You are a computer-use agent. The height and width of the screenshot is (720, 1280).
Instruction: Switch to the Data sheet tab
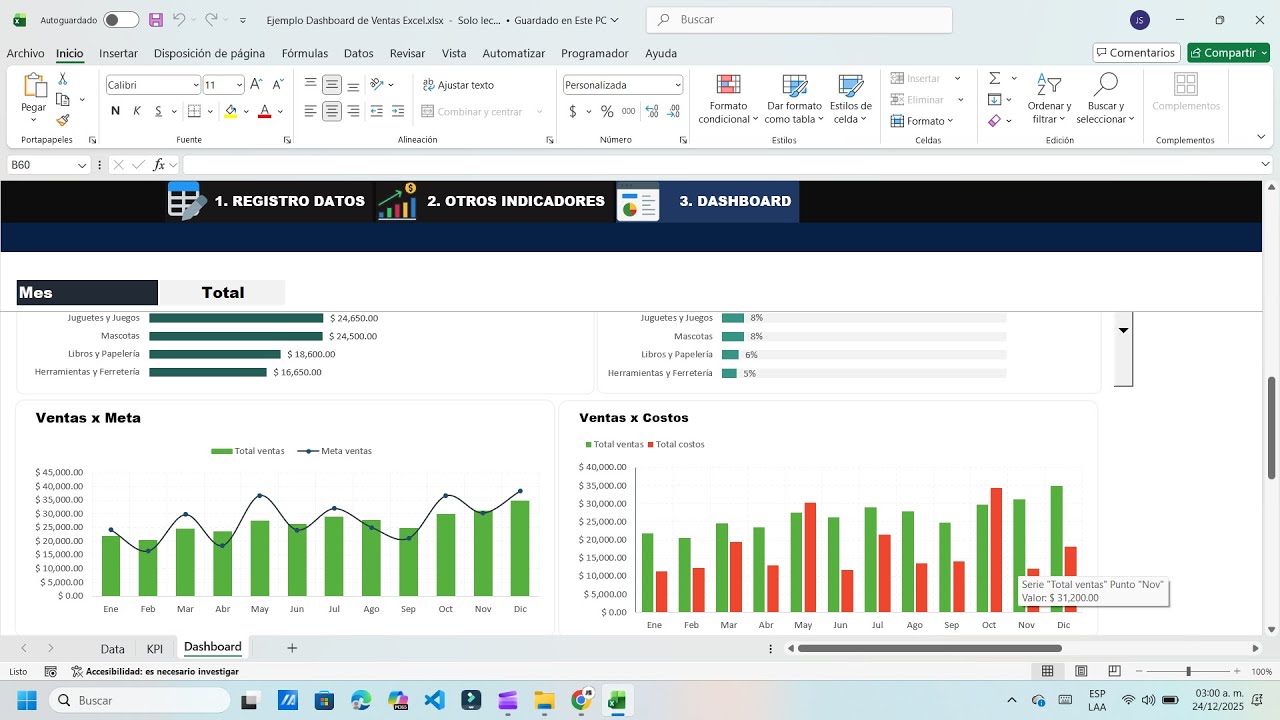(x=113, y=649)
